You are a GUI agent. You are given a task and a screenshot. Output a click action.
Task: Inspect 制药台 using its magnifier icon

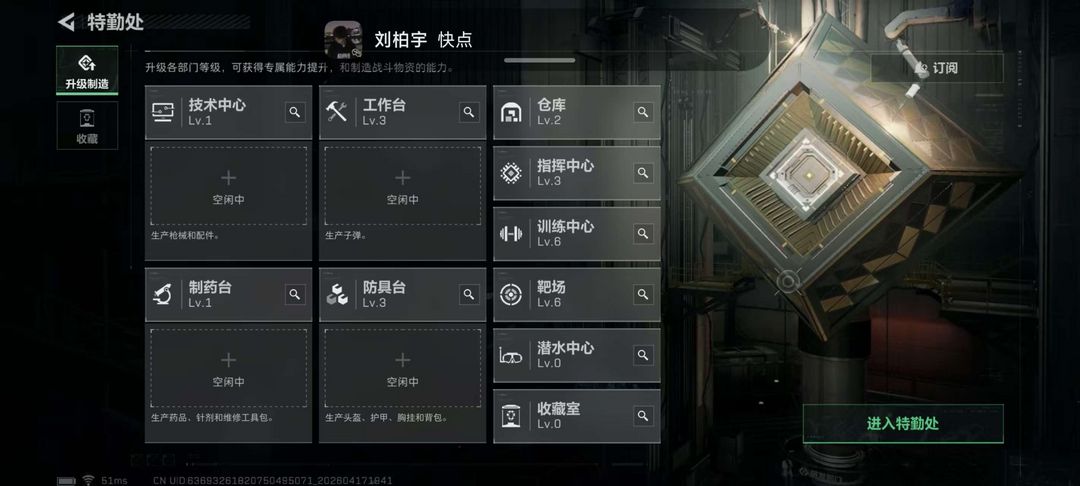click(295, 294)
